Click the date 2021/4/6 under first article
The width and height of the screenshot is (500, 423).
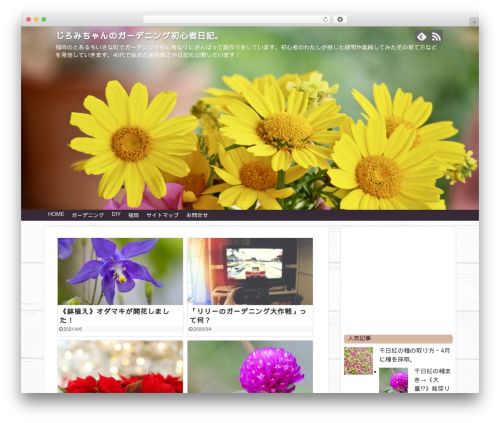tap(71, 329)
